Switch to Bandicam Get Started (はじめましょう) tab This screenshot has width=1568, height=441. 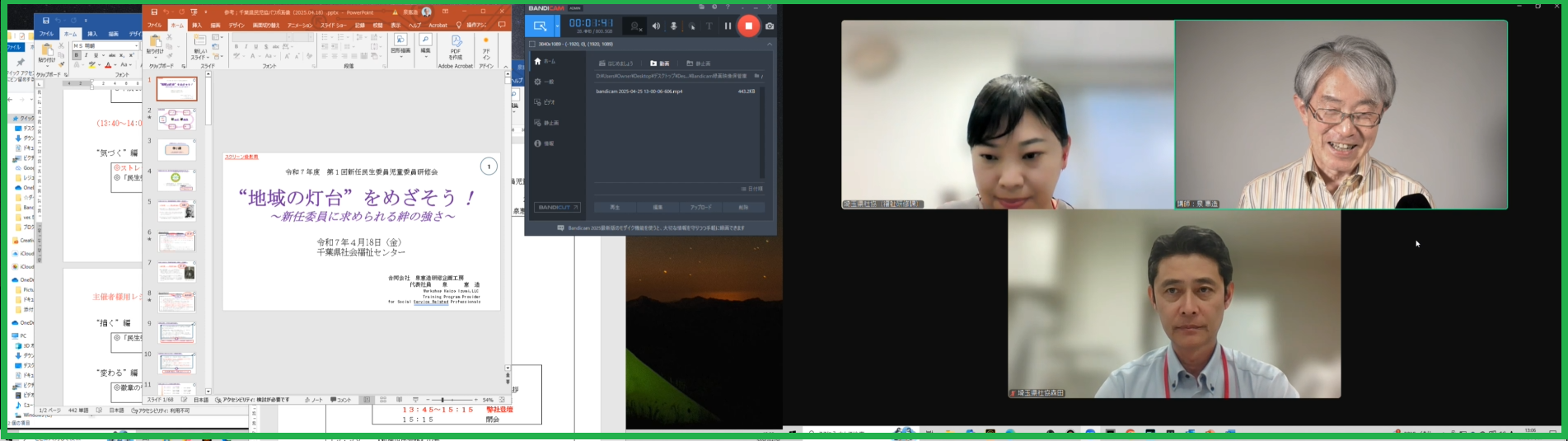pos(616,63)
